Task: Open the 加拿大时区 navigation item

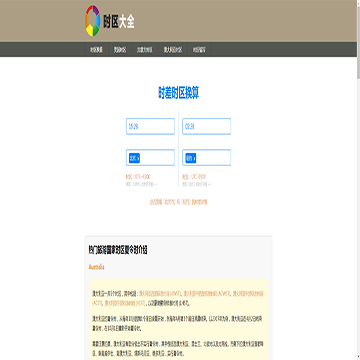Action: [144, 50]
